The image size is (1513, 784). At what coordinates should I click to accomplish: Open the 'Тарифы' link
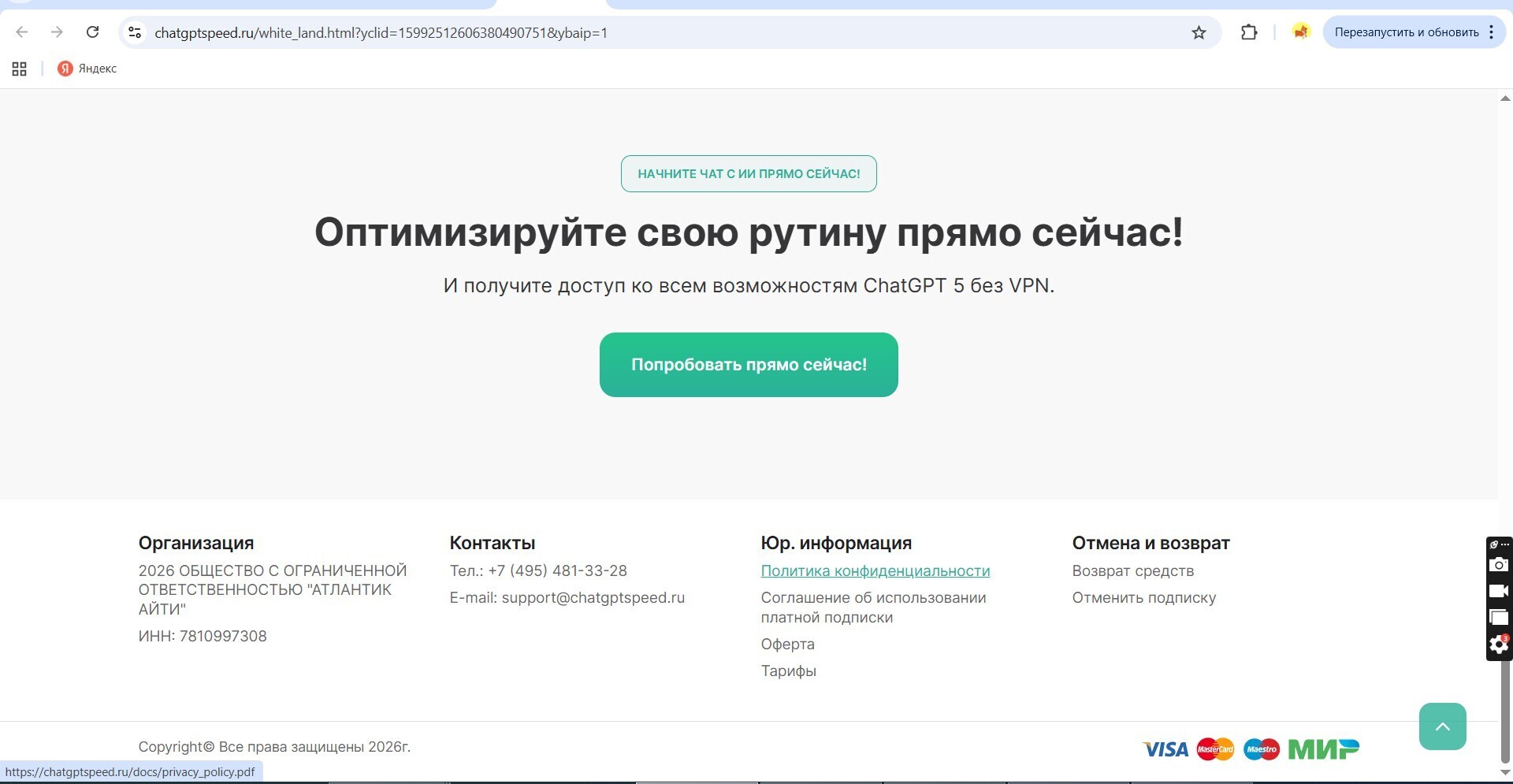tap(789, 671)
